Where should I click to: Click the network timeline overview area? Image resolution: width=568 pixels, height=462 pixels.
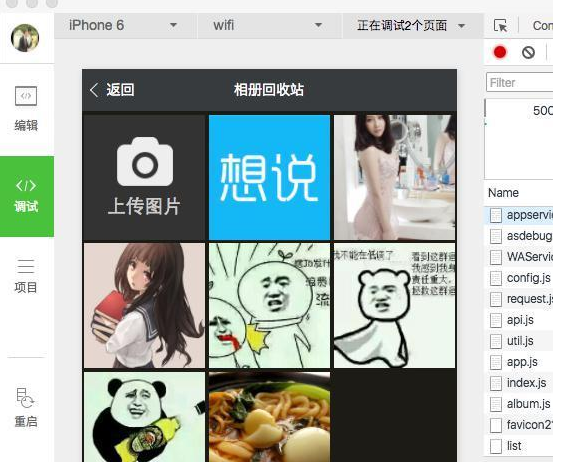(x=518, y=139)
